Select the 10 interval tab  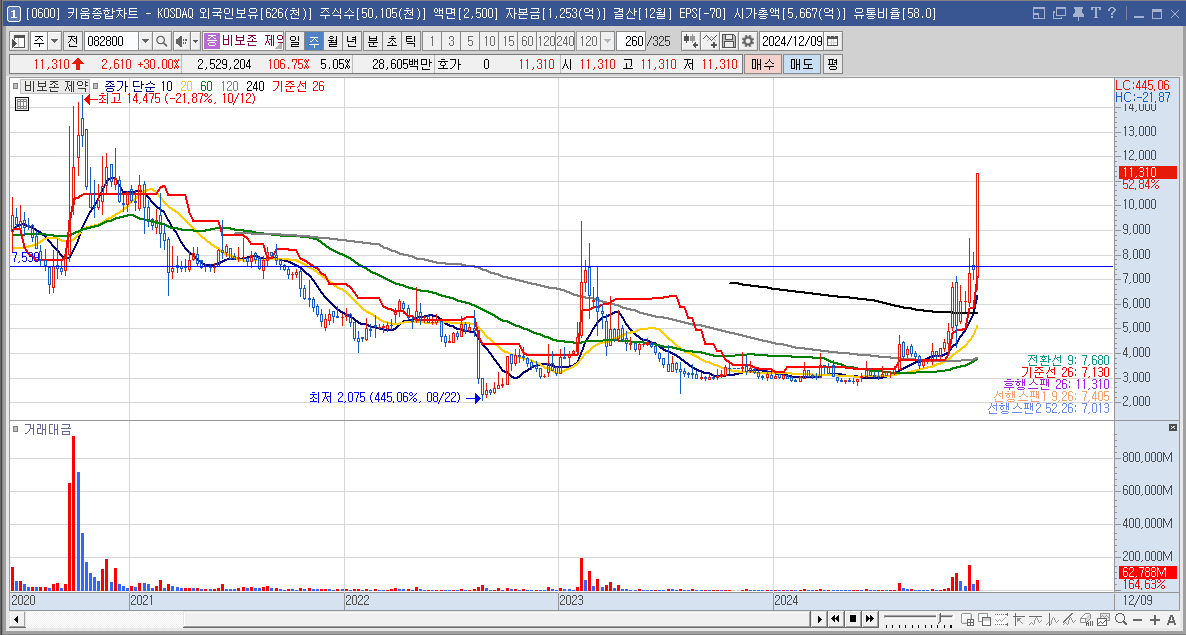tap(489, 42)
